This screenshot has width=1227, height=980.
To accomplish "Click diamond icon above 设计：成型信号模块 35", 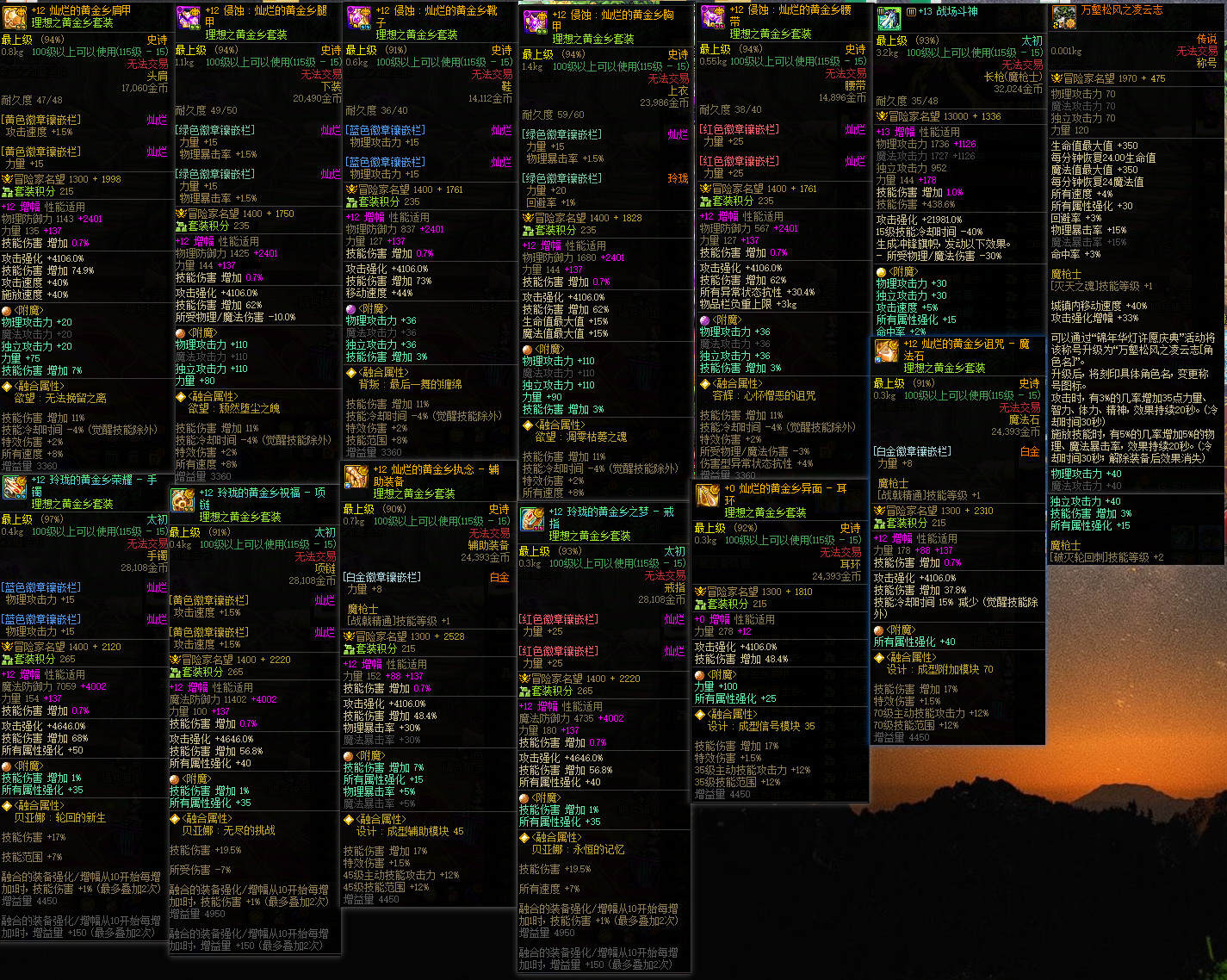I will click(700, 714).
